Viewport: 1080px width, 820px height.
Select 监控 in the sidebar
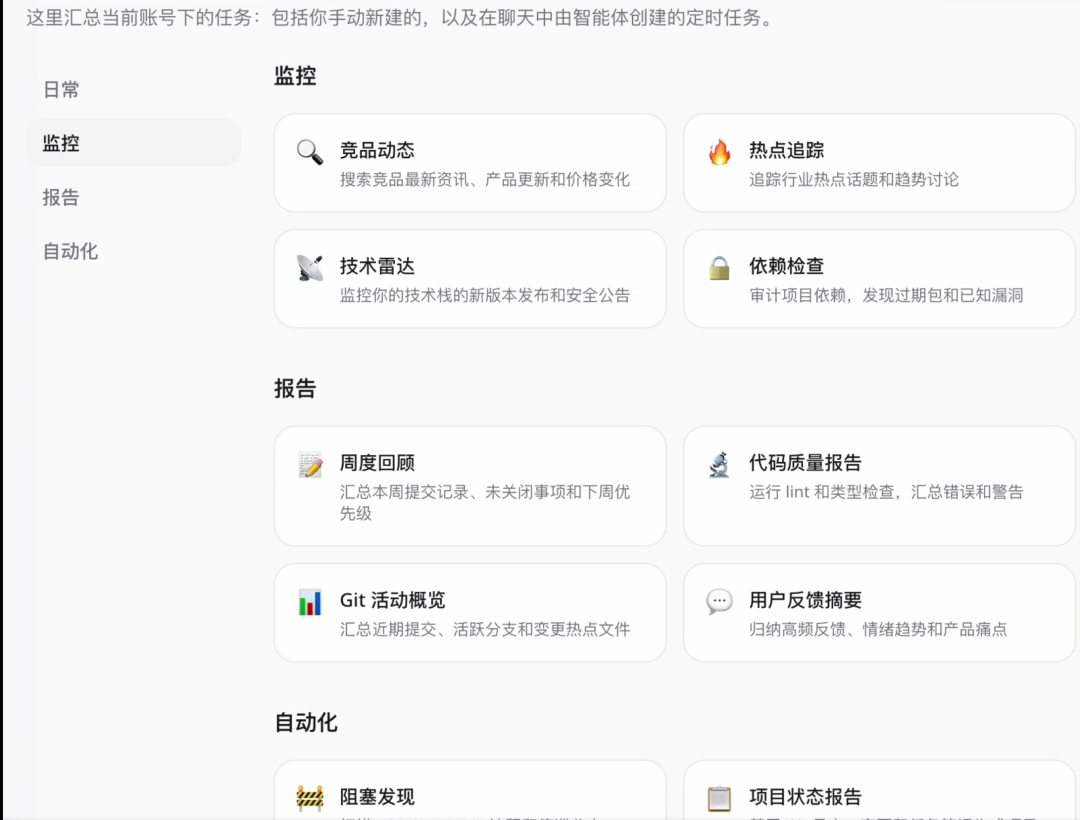60,143
